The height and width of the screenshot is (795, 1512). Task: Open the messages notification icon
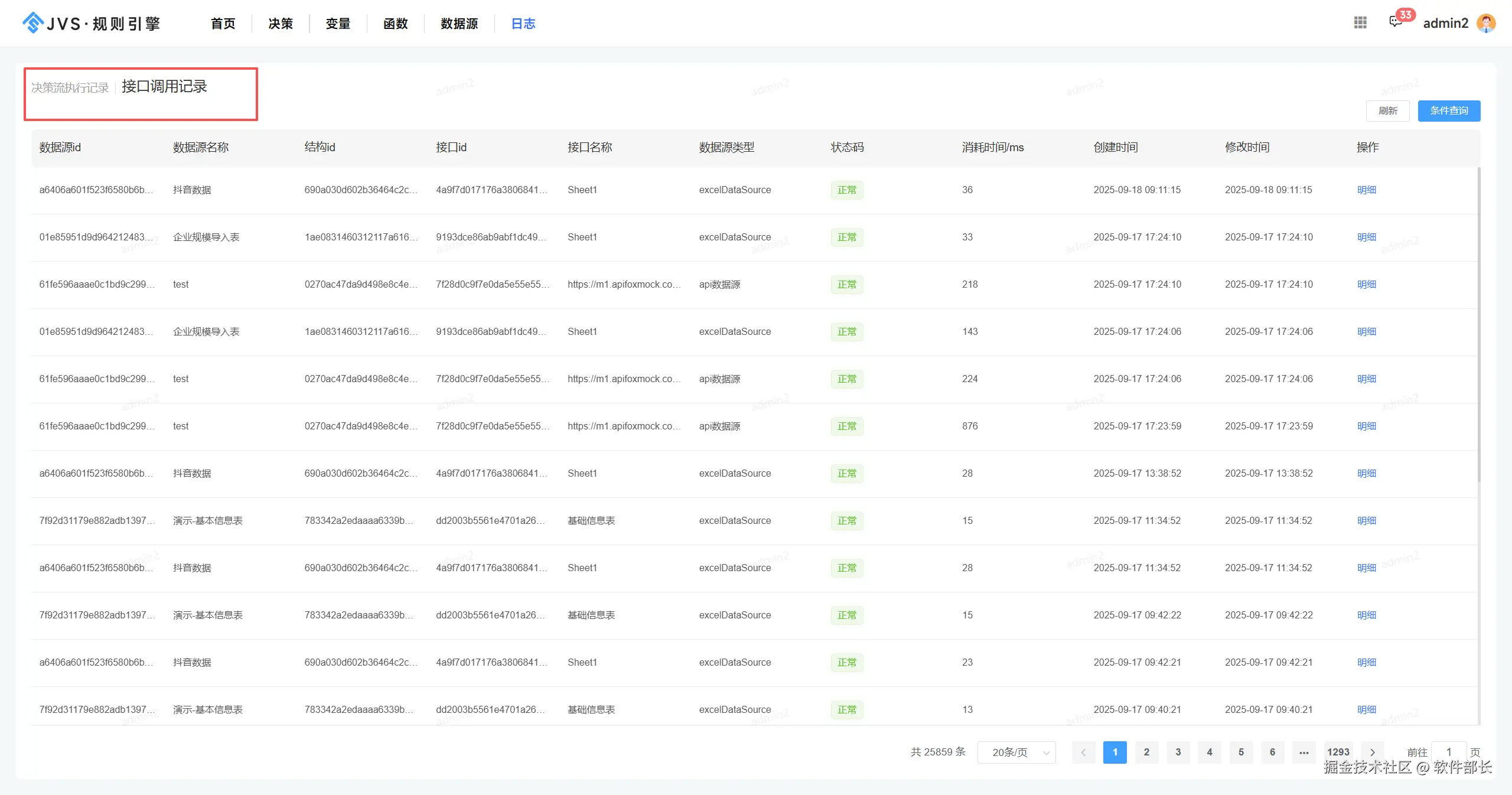coord(1395,22)
